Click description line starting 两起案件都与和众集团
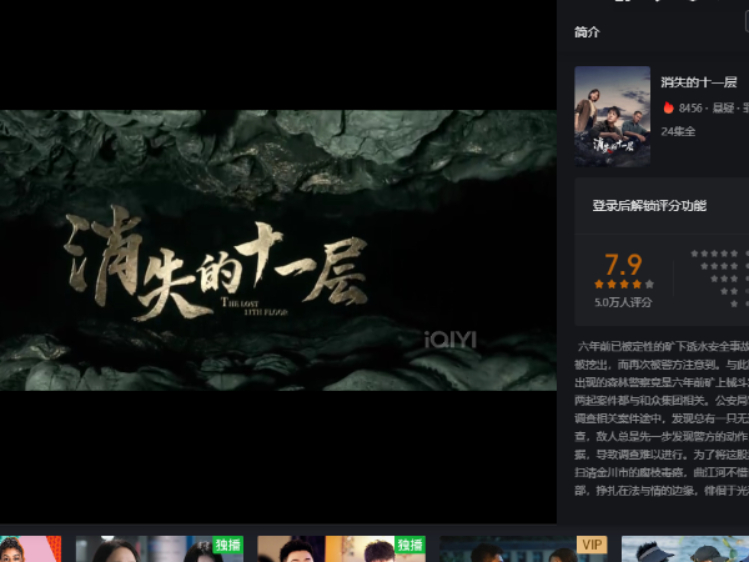The height and width of the screenshot is (562, 749). (662, 401)
